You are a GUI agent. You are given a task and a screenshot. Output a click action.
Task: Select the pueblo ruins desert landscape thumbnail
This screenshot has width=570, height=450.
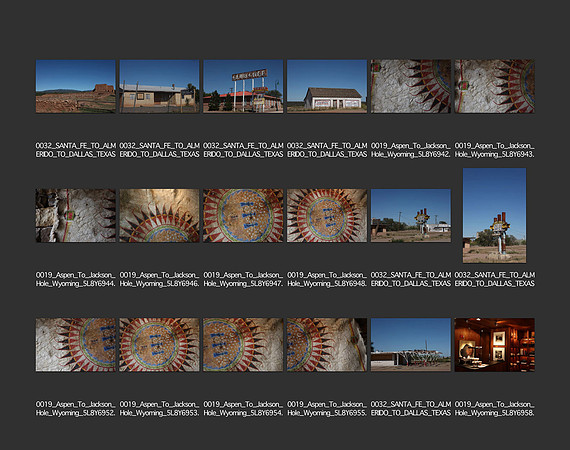tap(76, 87)
